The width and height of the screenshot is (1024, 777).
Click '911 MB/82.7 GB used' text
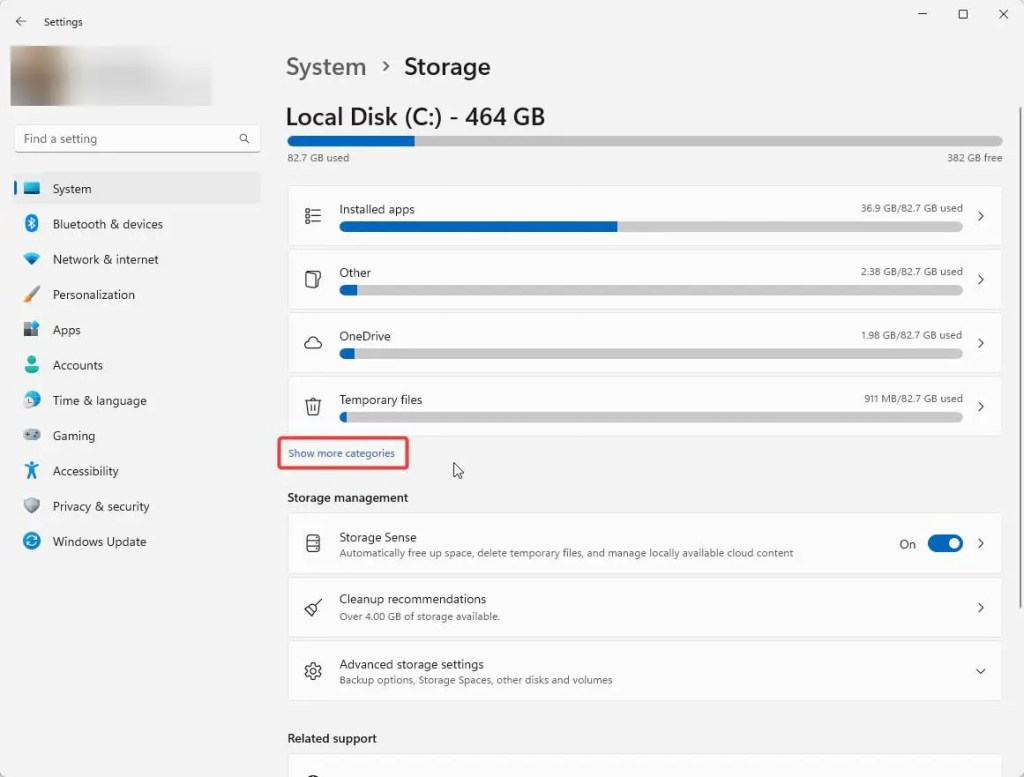coord(913,398)
